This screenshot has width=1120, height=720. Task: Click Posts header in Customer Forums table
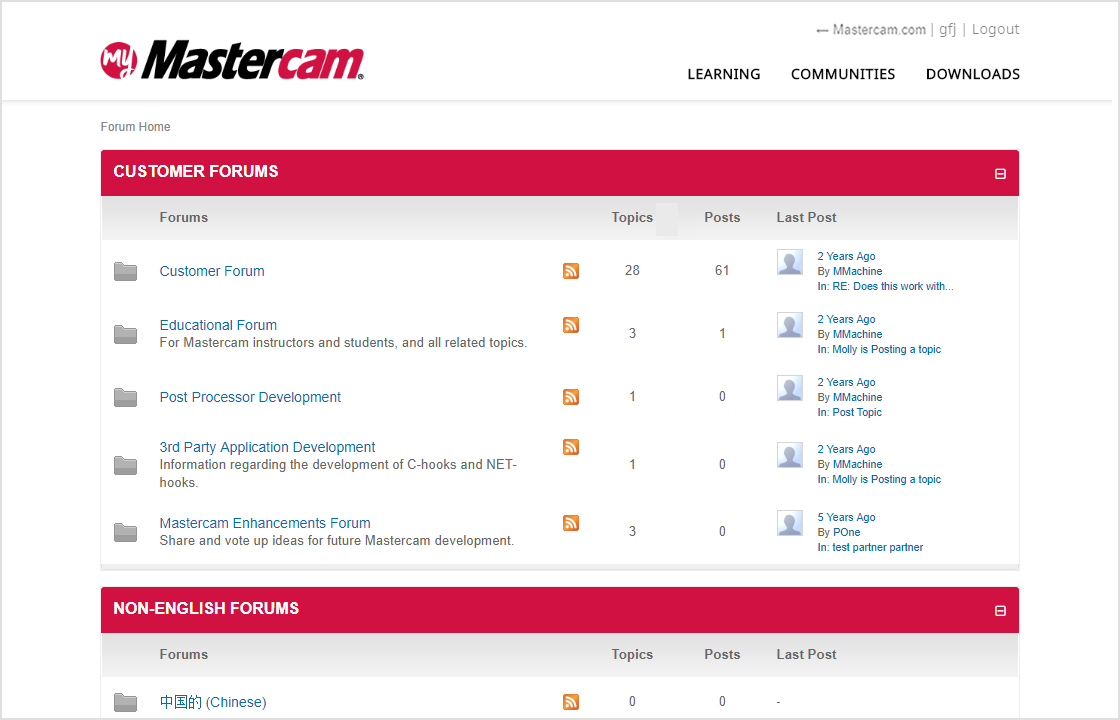click(x=722, y=217)
